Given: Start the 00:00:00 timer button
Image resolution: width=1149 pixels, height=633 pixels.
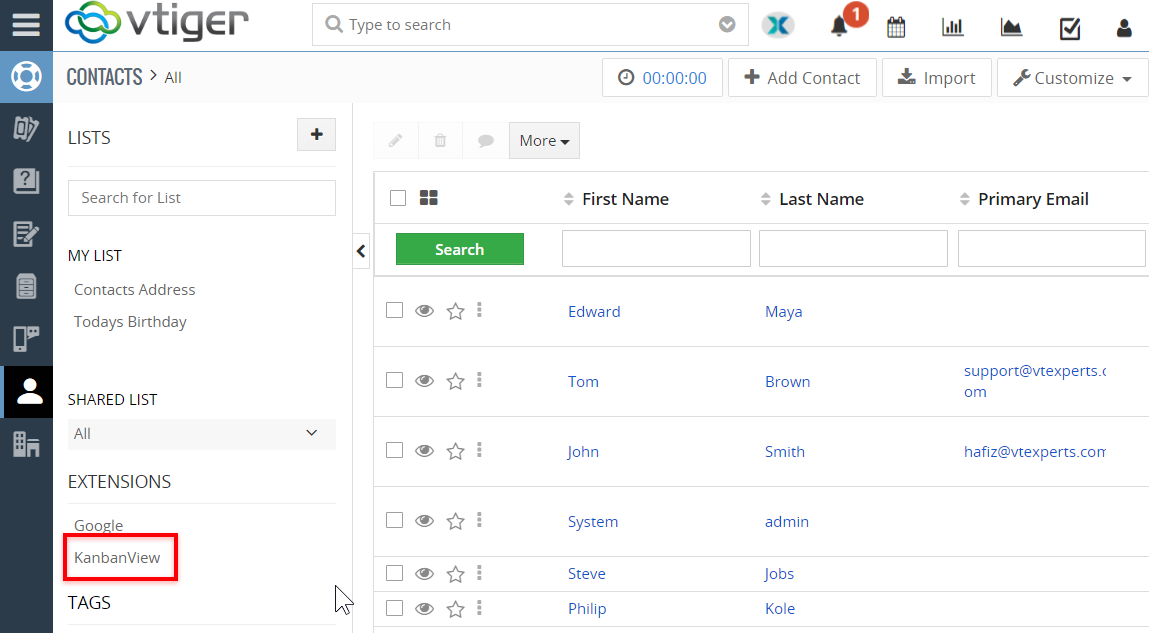Looking at the screenshot, I should [662, 78].
